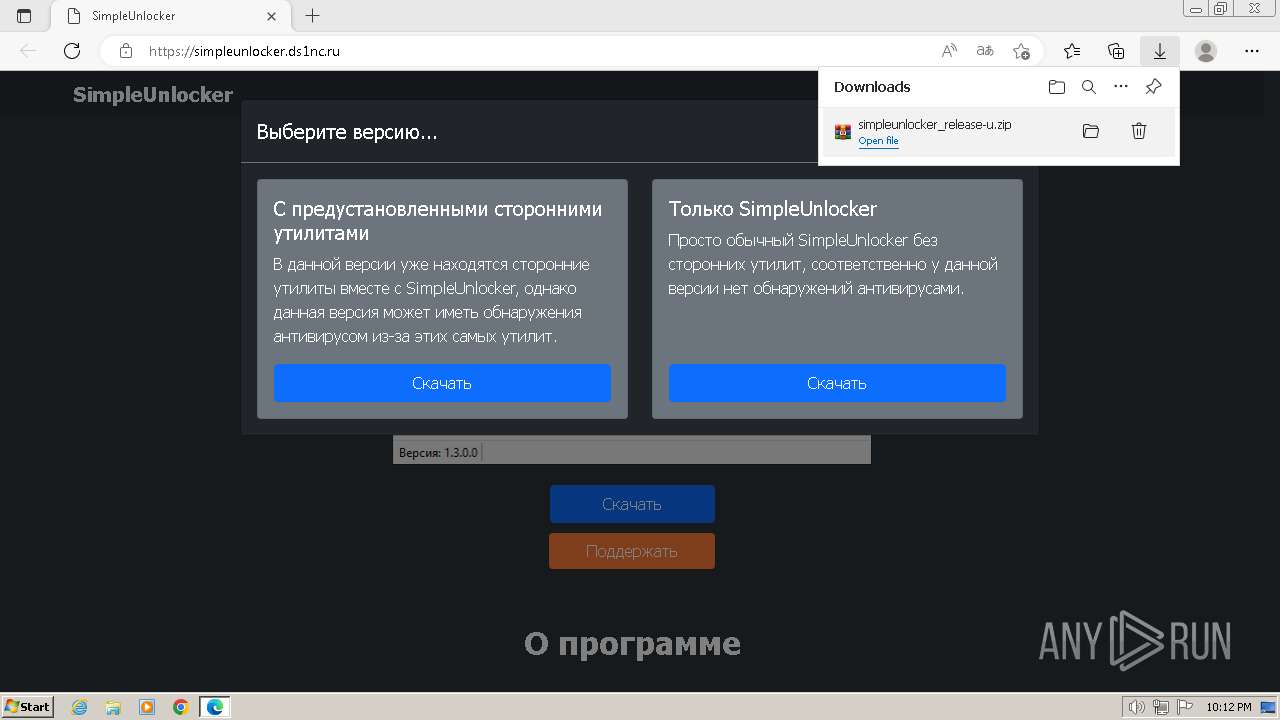Screen dimensions: 1280x720
Task: Search downloads in the Downloads panel
Action: click(x=1089, y=87)
